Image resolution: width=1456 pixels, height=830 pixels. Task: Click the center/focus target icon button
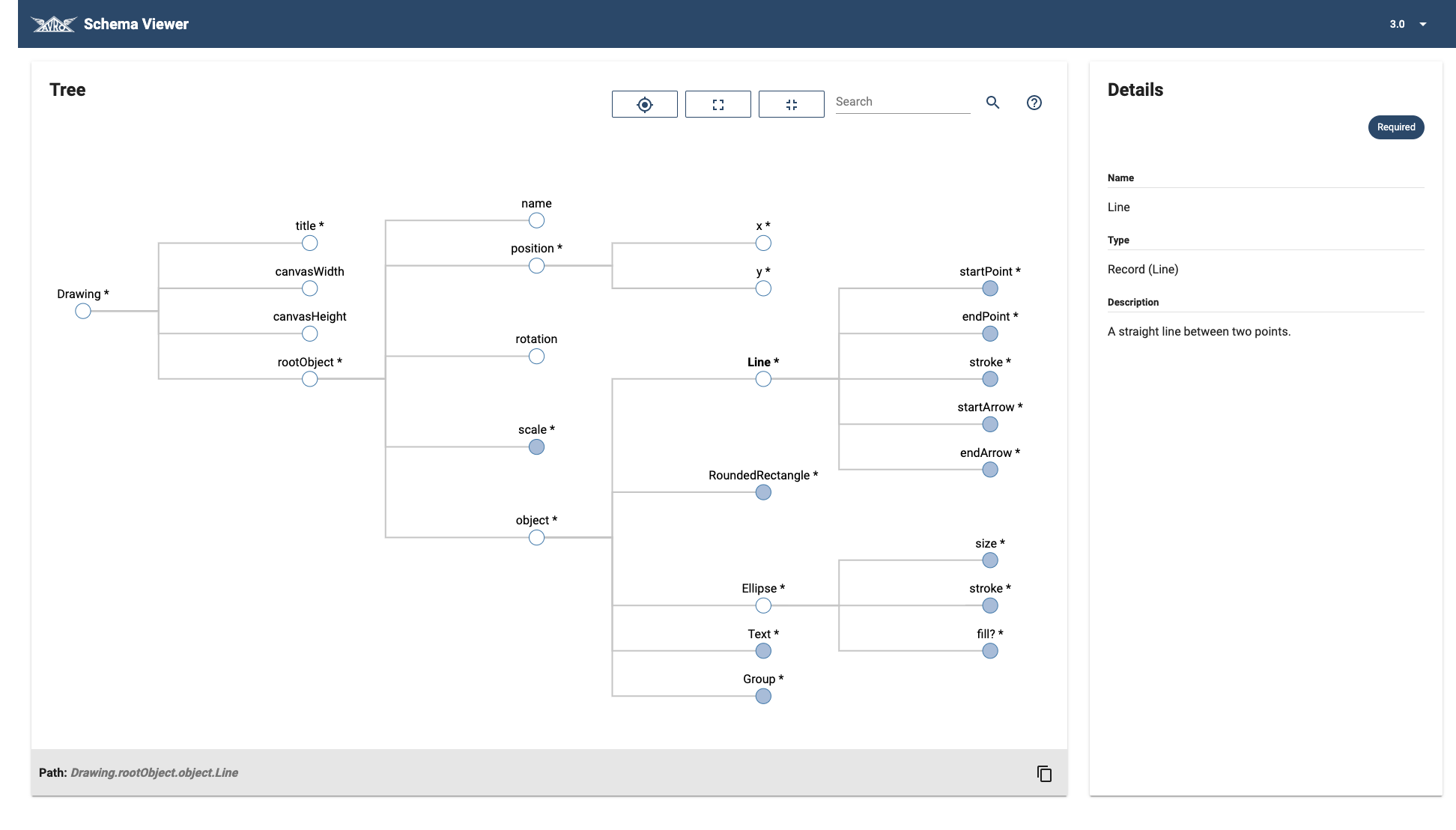pos(644,104)
